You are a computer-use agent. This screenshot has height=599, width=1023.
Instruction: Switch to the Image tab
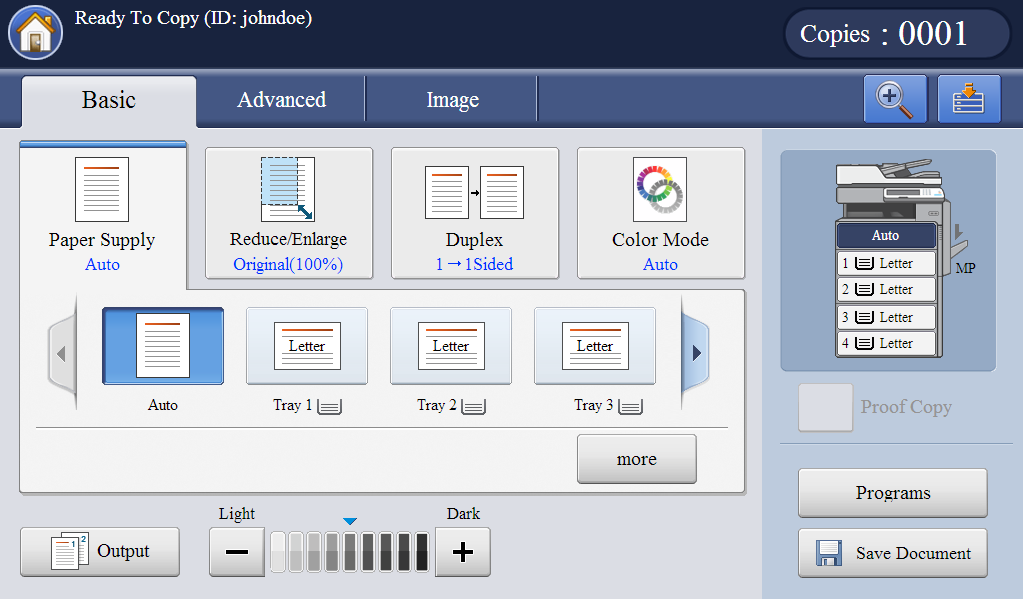tap(452, 100)
